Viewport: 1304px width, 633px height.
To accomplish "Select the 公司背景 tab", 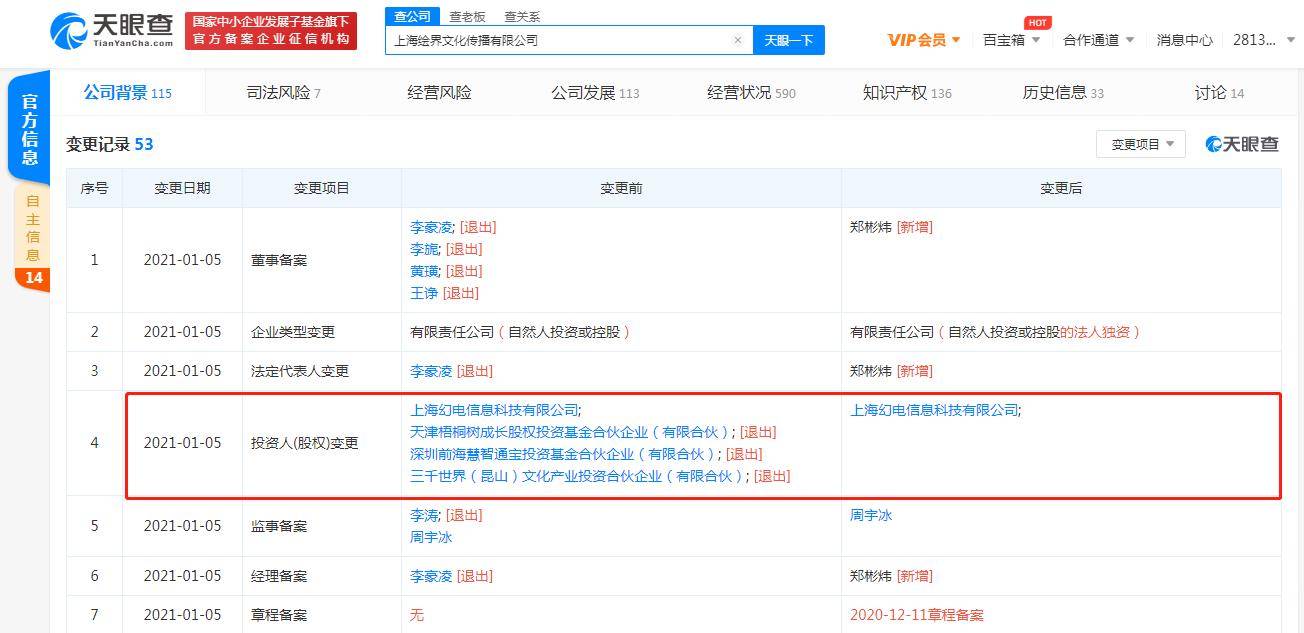I will (x=127, y=92).
